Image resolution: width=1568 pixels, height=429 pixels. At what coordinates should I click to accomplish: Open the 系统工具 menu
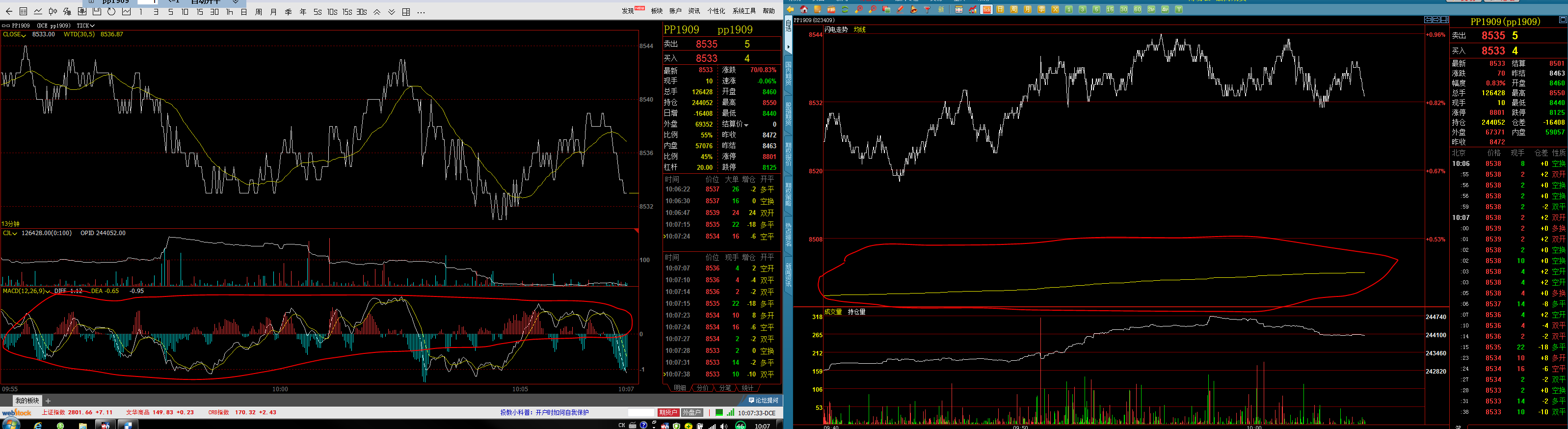744,11
